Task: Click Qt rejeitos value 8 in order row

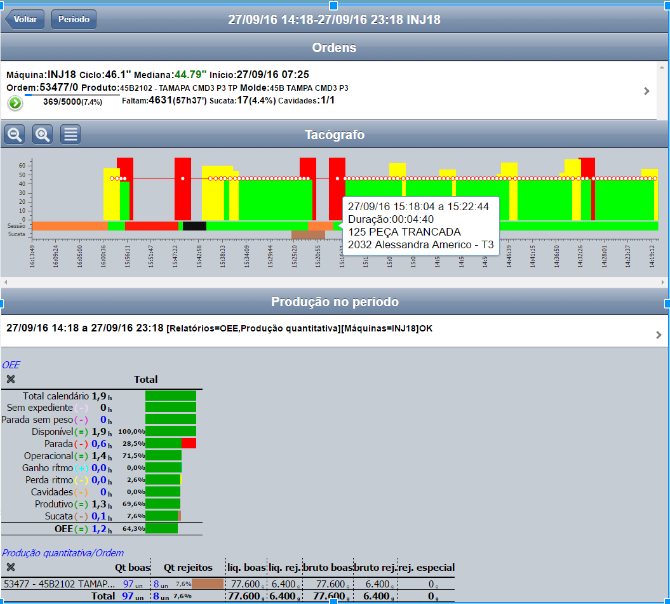Action: (x=156, y=584)
